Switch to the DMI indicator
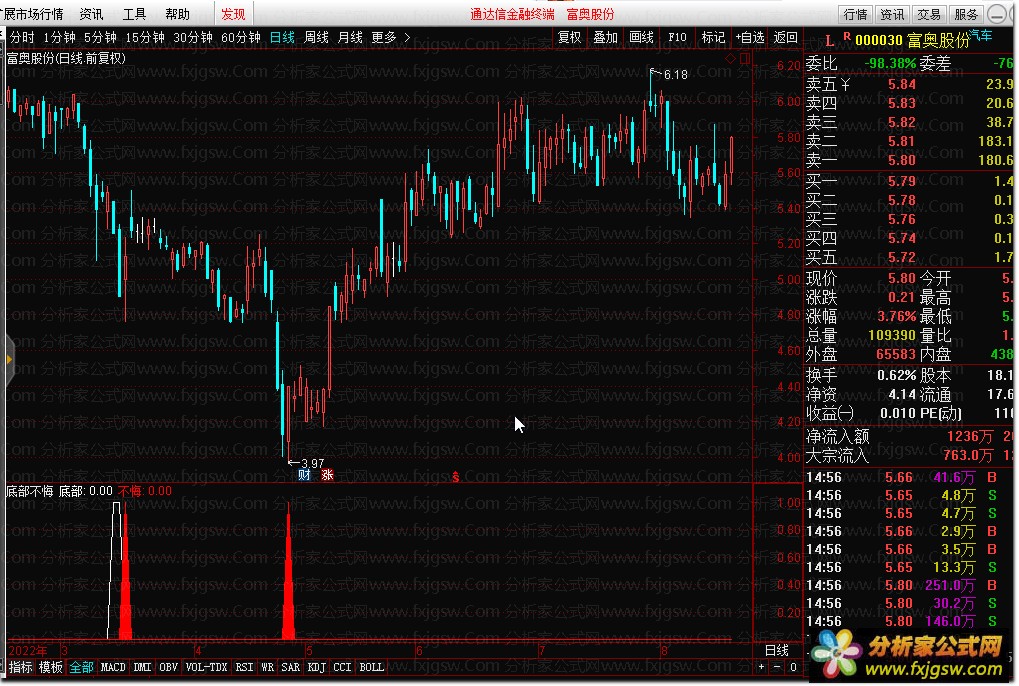Viewport: 1019px width, 686px height. pos(142,667)
